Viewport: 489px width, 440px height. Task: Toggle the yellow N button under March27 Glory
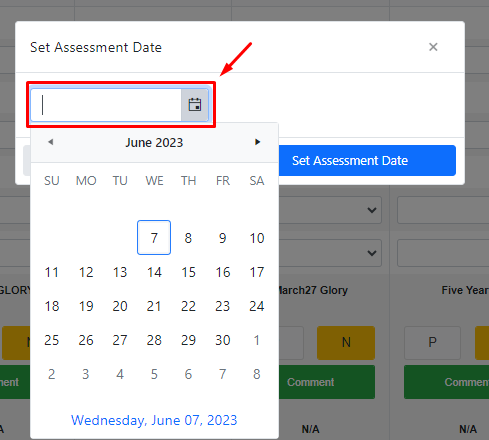[x=346, y=342]
